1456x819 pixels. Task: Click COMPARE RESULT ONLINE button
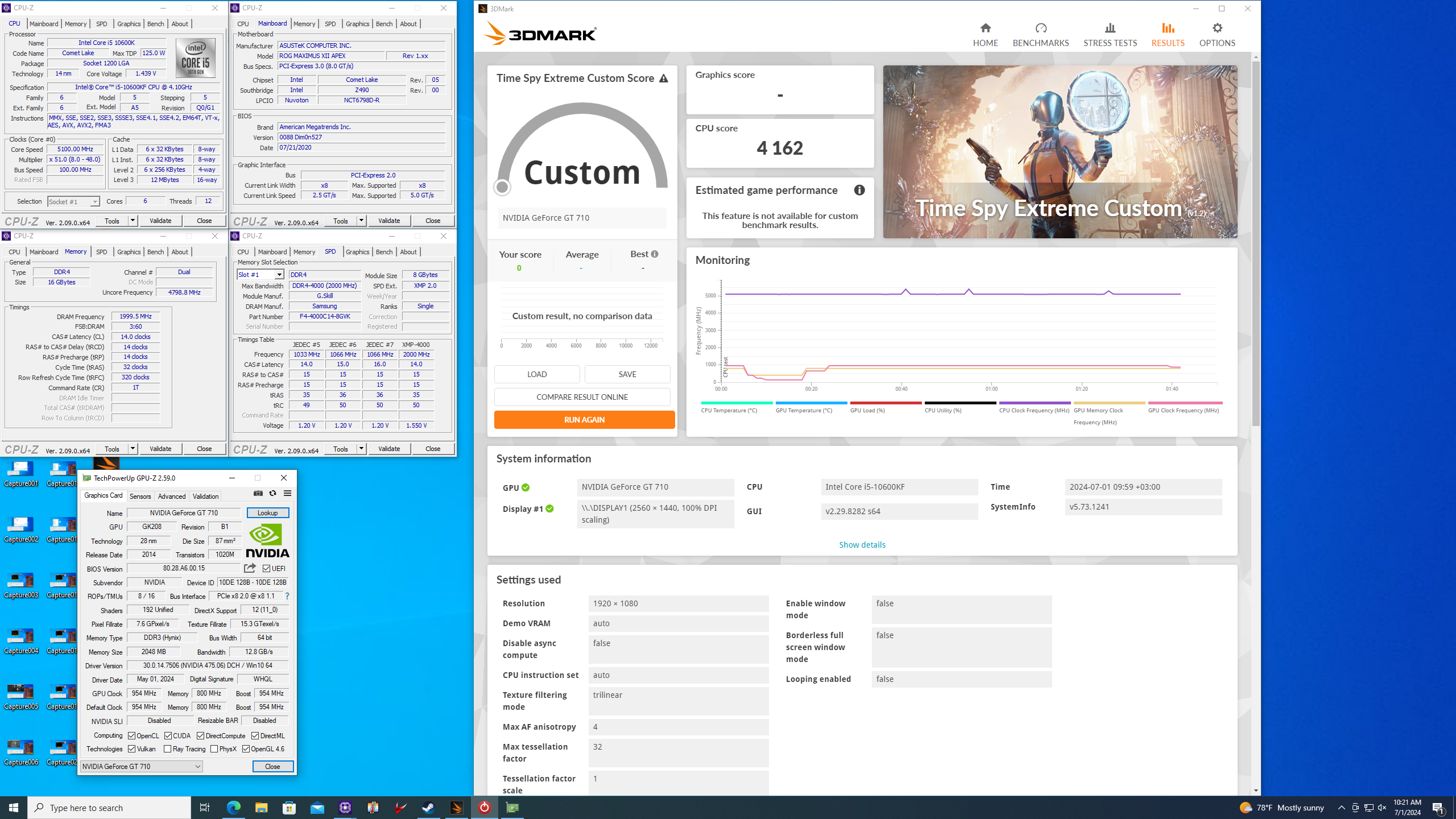[582, 397]
